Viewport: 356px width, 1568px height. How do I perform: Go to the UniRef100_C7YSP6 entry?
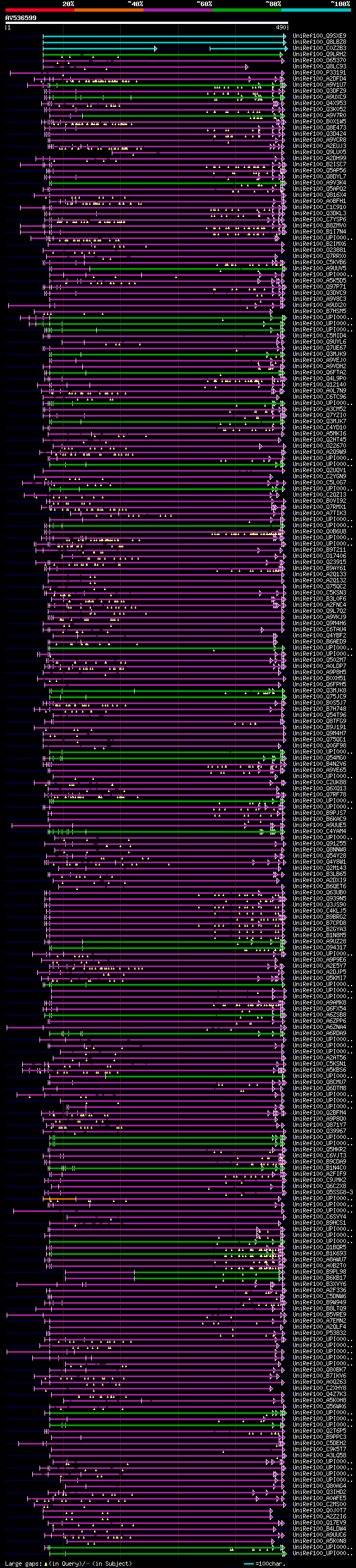[x=319, y=219]
